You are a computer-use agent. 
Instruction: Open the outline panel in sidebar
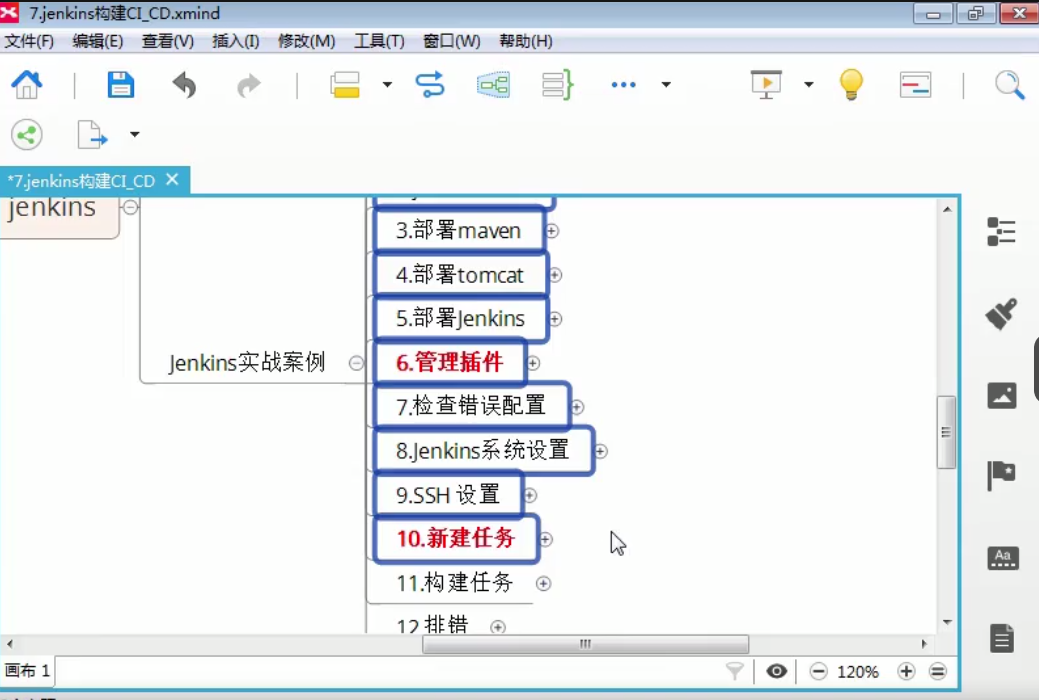coord(1001,232)
